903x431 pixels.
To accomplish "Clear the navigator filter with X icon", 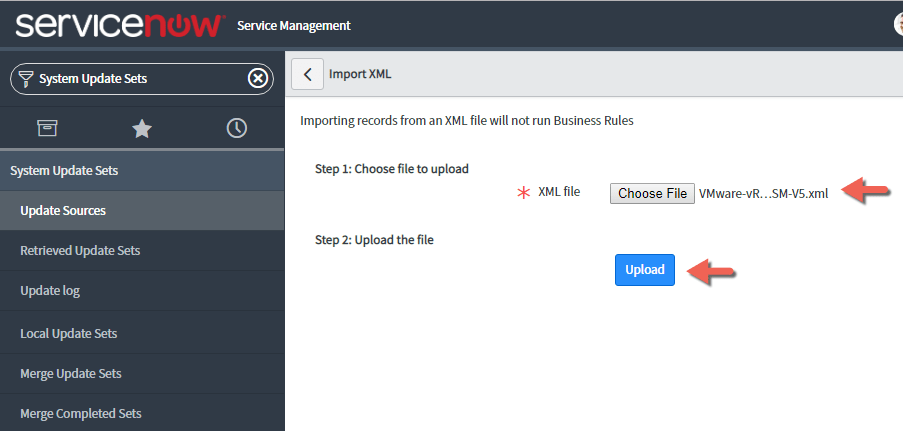I will tap(258, 78).
